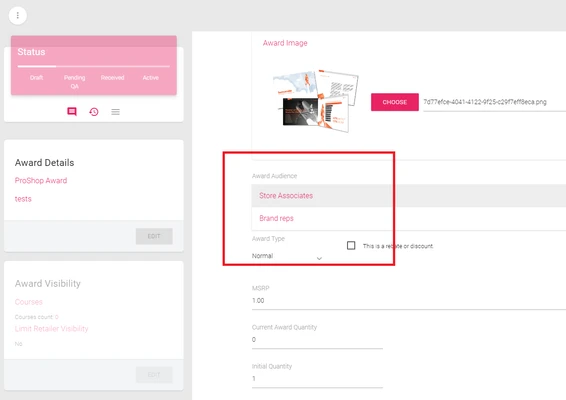Click the award image thumbnail

click(x=315, y=101)
